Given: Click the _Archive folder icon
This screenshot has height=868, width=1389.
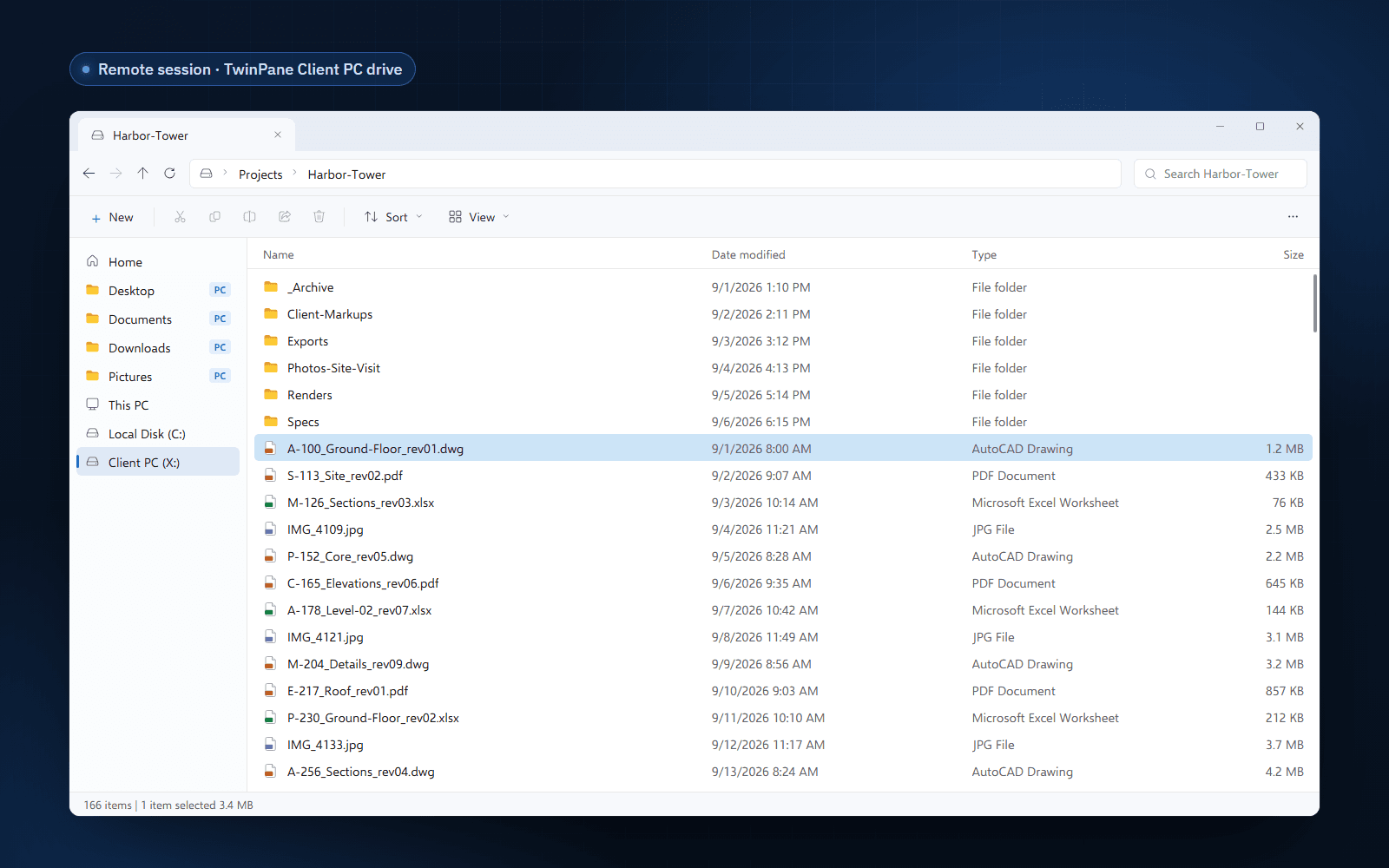Looking at the screenshot, I should pos(271,287).
